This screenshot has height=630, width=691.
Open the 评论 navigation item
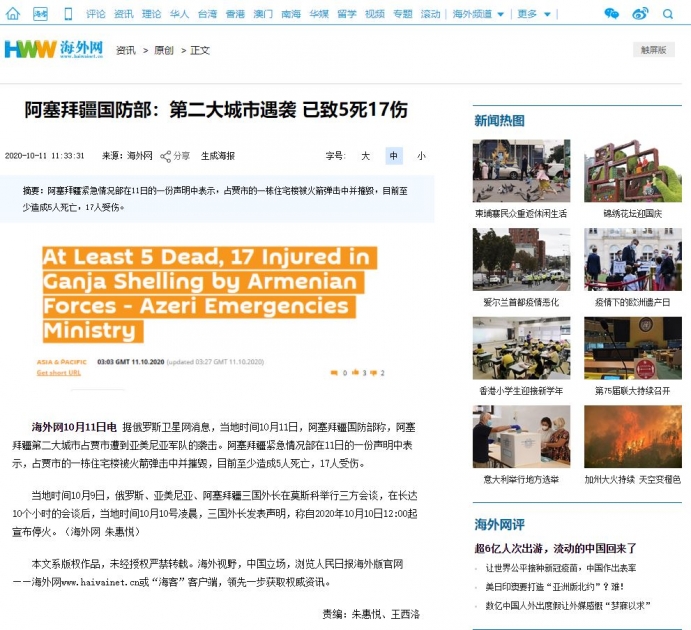coord(96,14)
